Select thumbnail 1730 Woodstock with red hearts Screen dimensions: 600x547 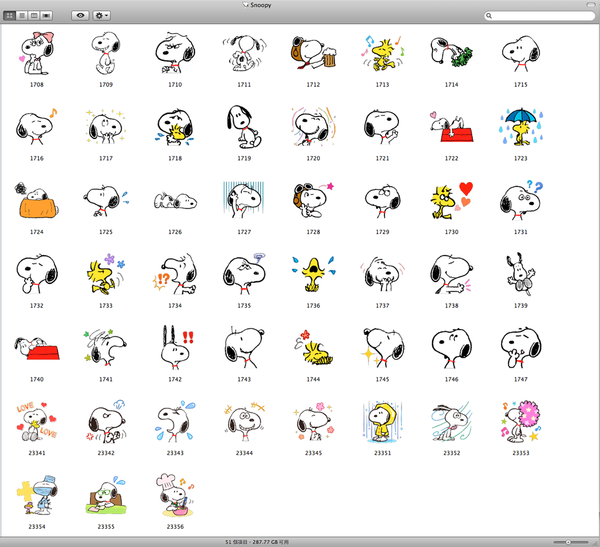point(452,200)
